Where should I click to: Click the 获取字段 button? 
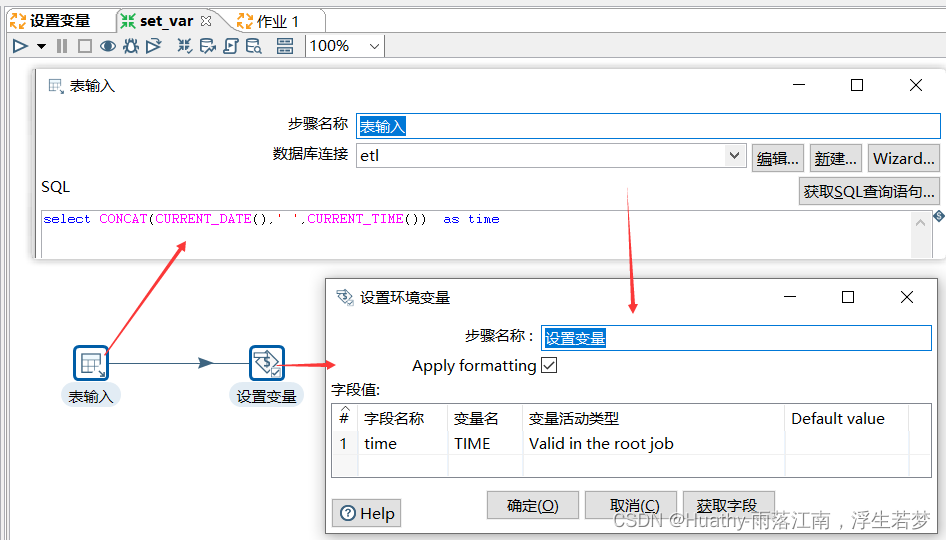pos(729,505)
